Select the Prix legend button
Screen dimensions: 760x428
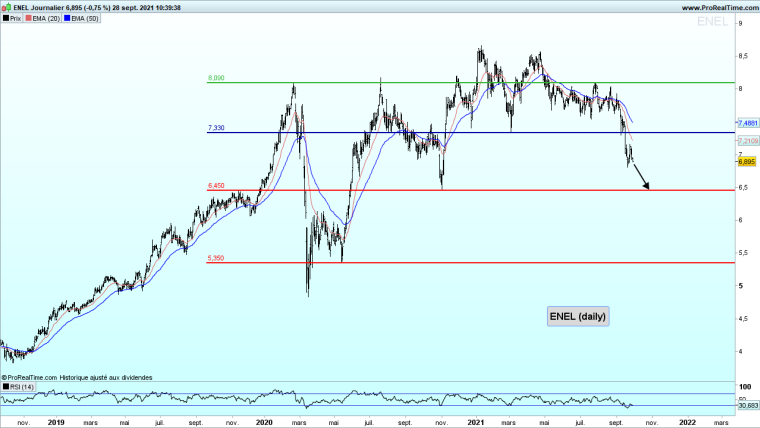point(12,18)
